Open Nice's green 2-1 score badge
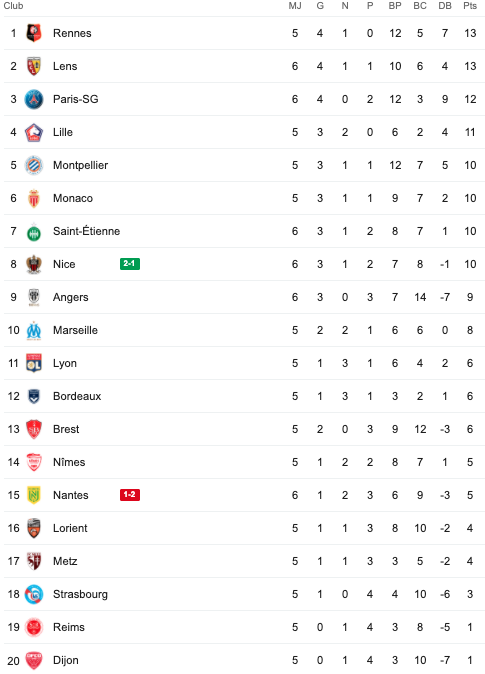Image resolution: width=485 pixels, height=674 pixels. click(x=130, y=264)
